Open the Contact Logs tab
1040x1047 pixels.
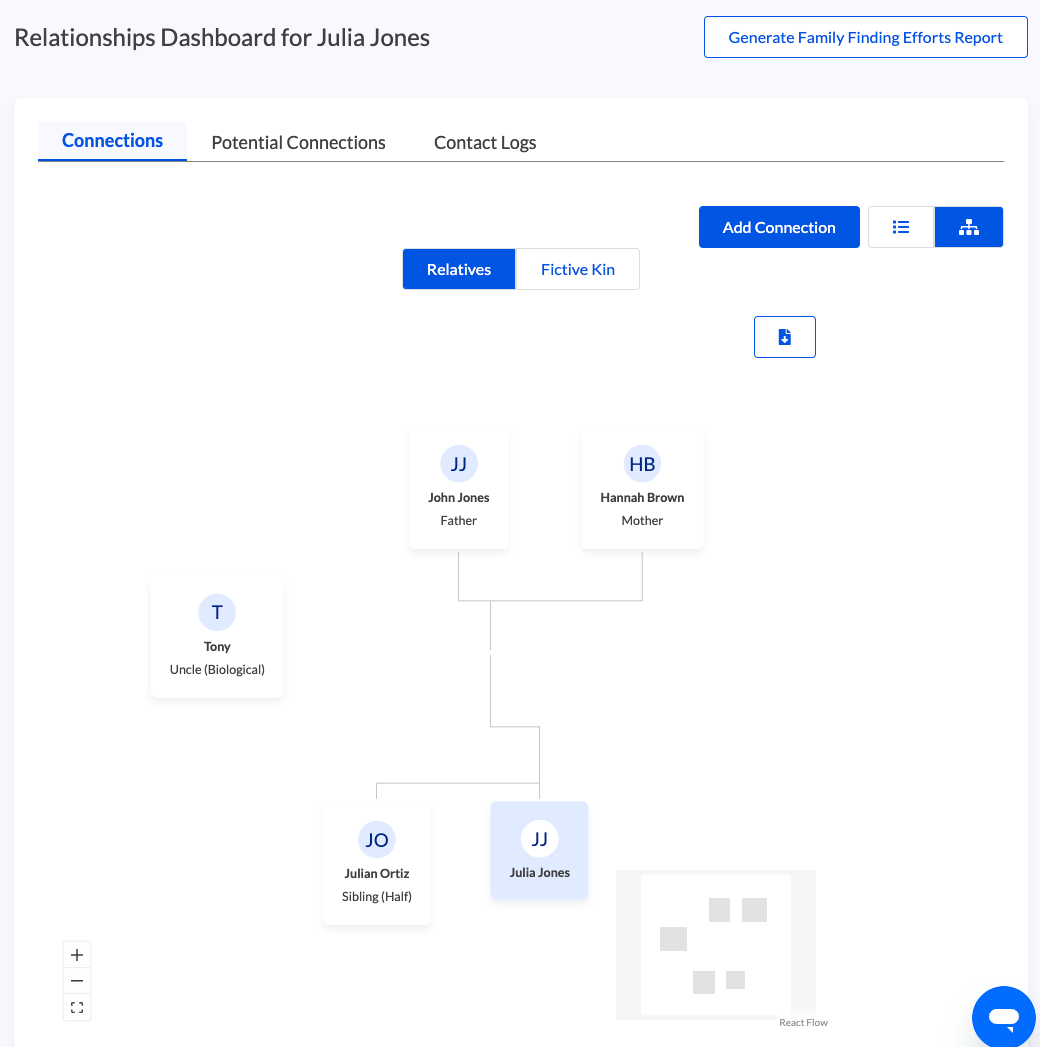[x=485, y=143]
